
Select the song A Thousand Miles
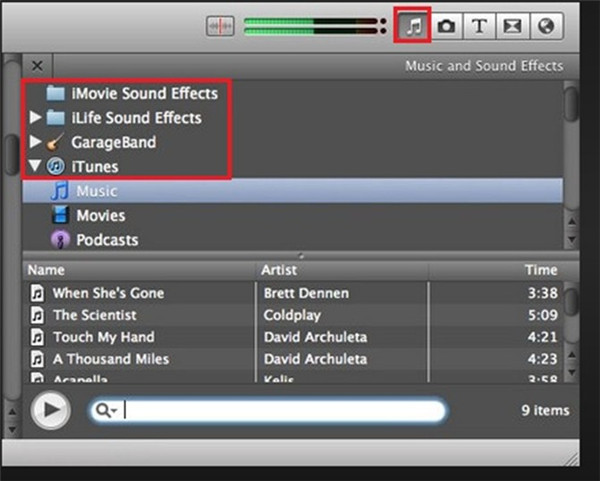tap(111, 359)
